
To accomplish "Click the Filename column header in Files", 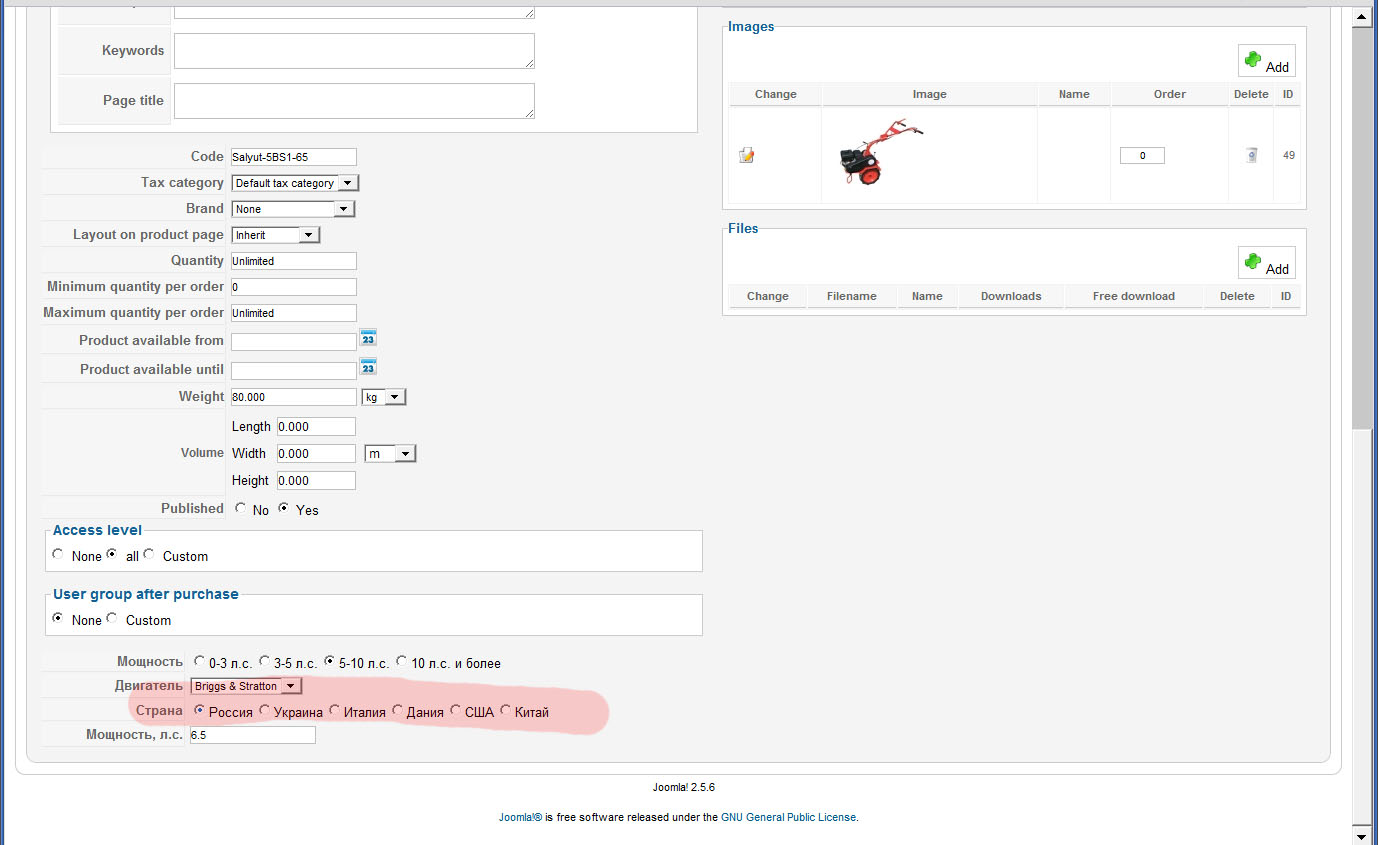I will [852, 296].
